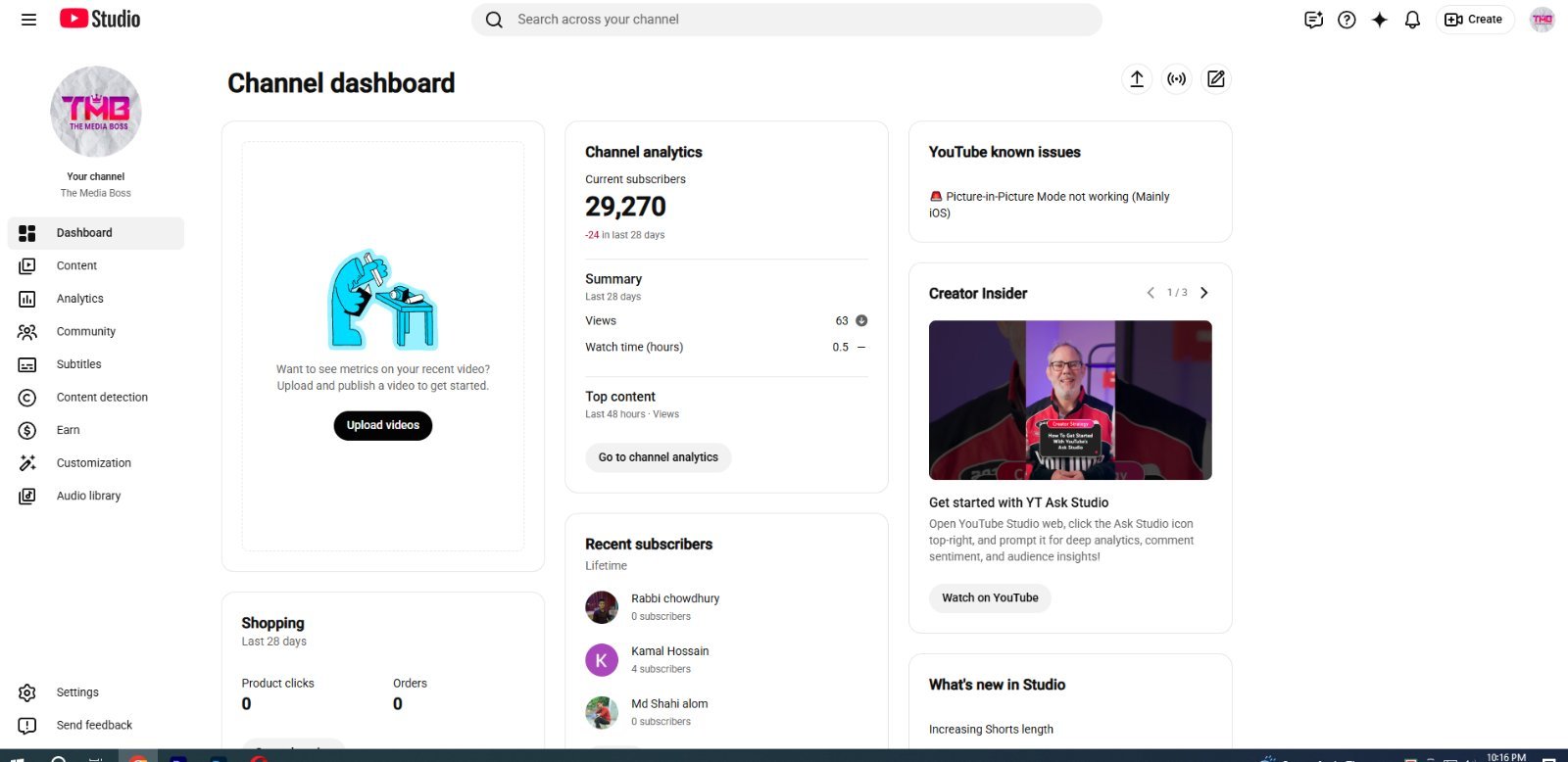Open the Audio library menu item

[96, 496]
